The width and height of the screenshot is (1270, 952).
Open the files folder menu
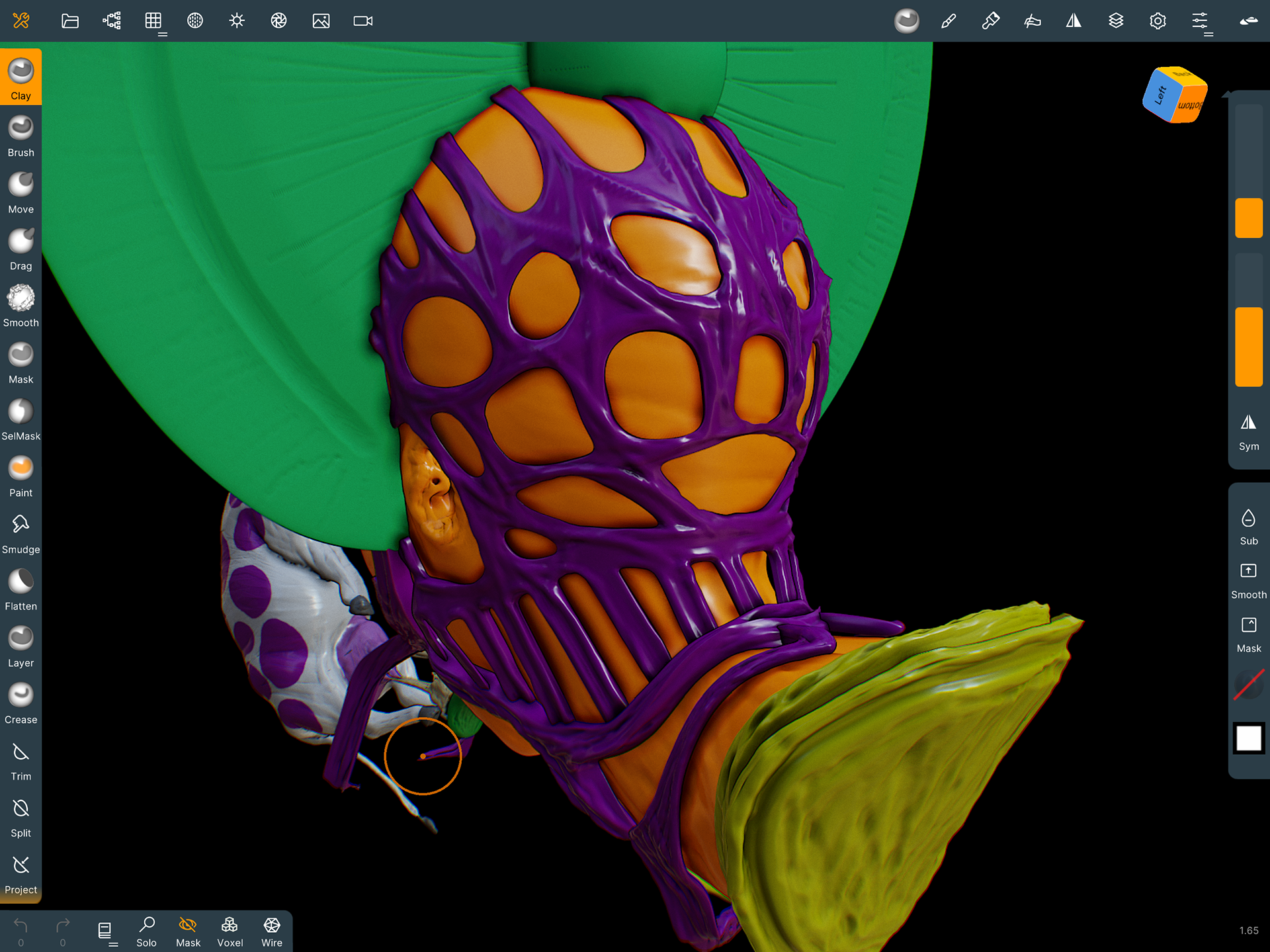click(x=70, y=21)
